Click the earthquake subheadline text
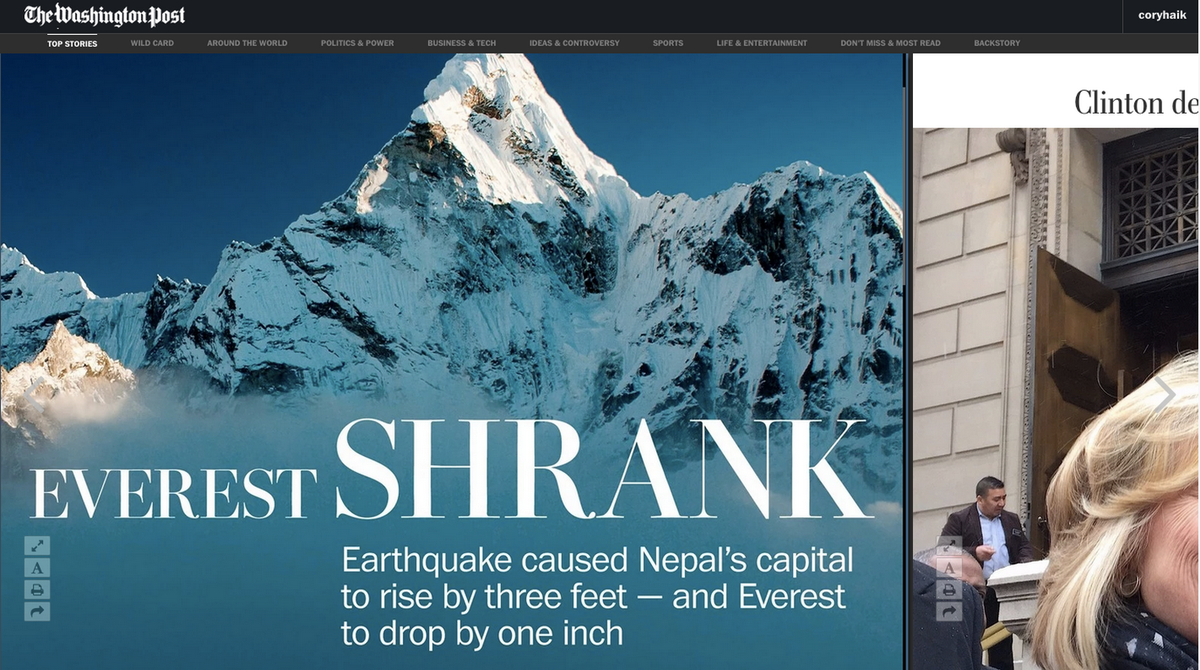 click(597, 596)
